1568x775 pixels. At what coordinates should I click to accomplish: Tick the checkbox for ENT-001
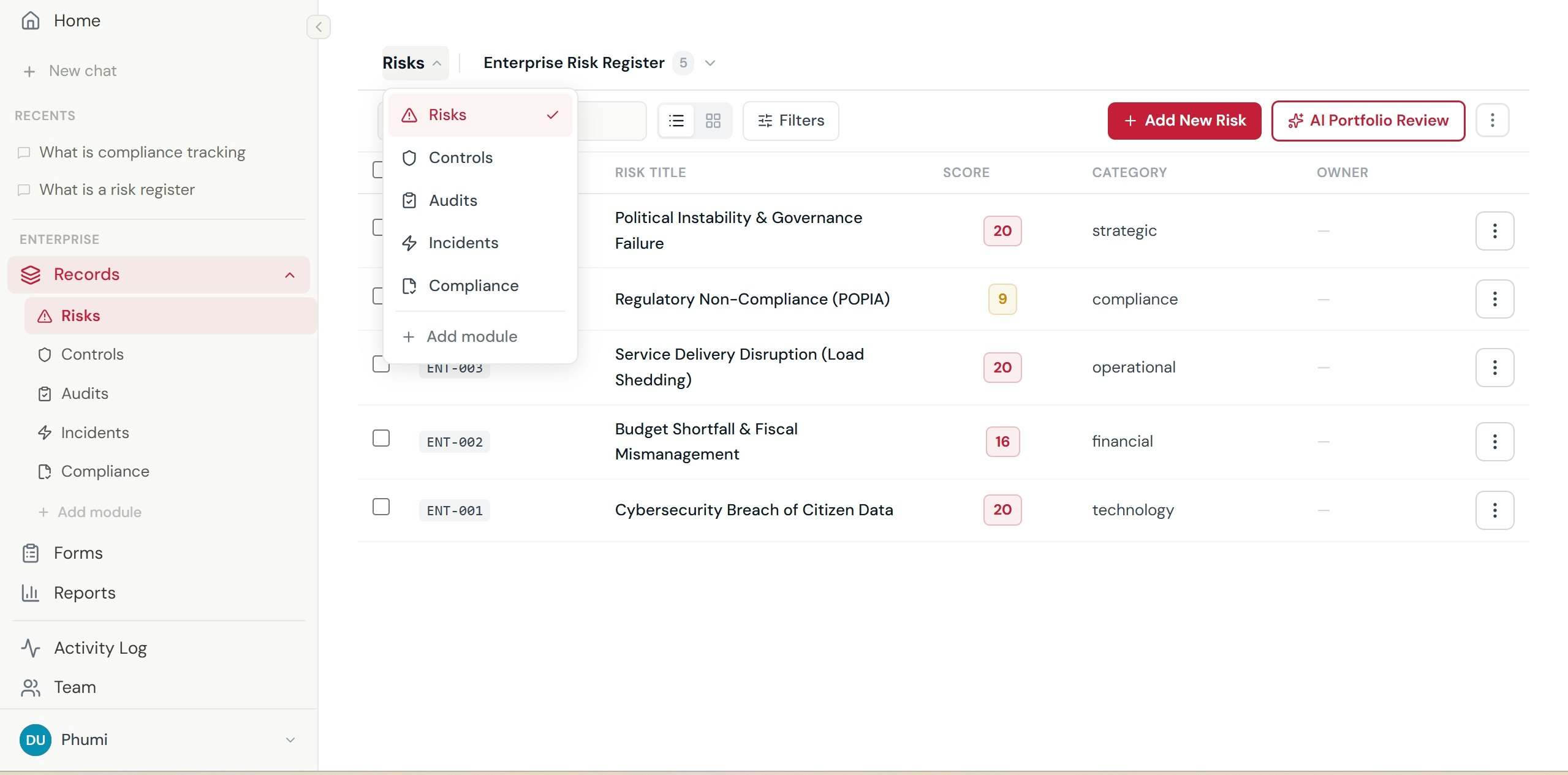(381, 507)
